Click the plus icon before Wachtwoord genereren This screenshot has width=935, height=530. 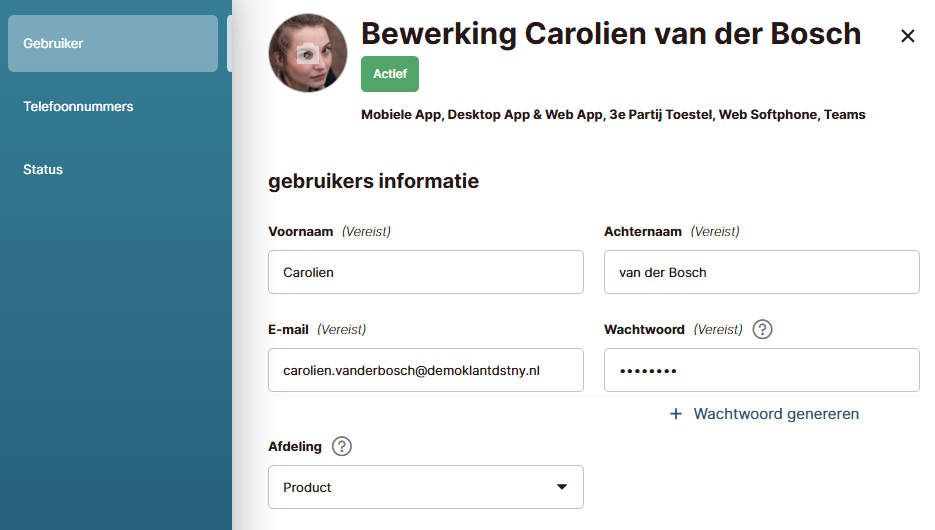pos(676,414)
